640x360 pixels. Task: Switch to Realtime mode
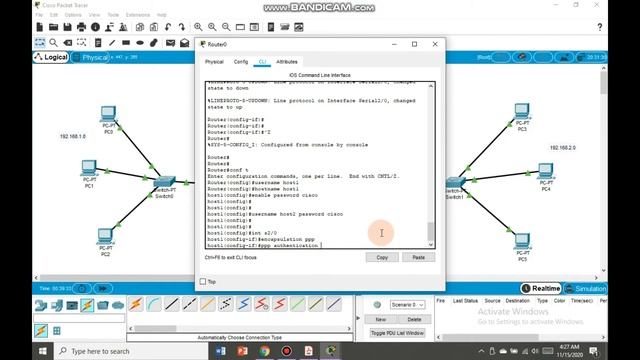(541, 289)
